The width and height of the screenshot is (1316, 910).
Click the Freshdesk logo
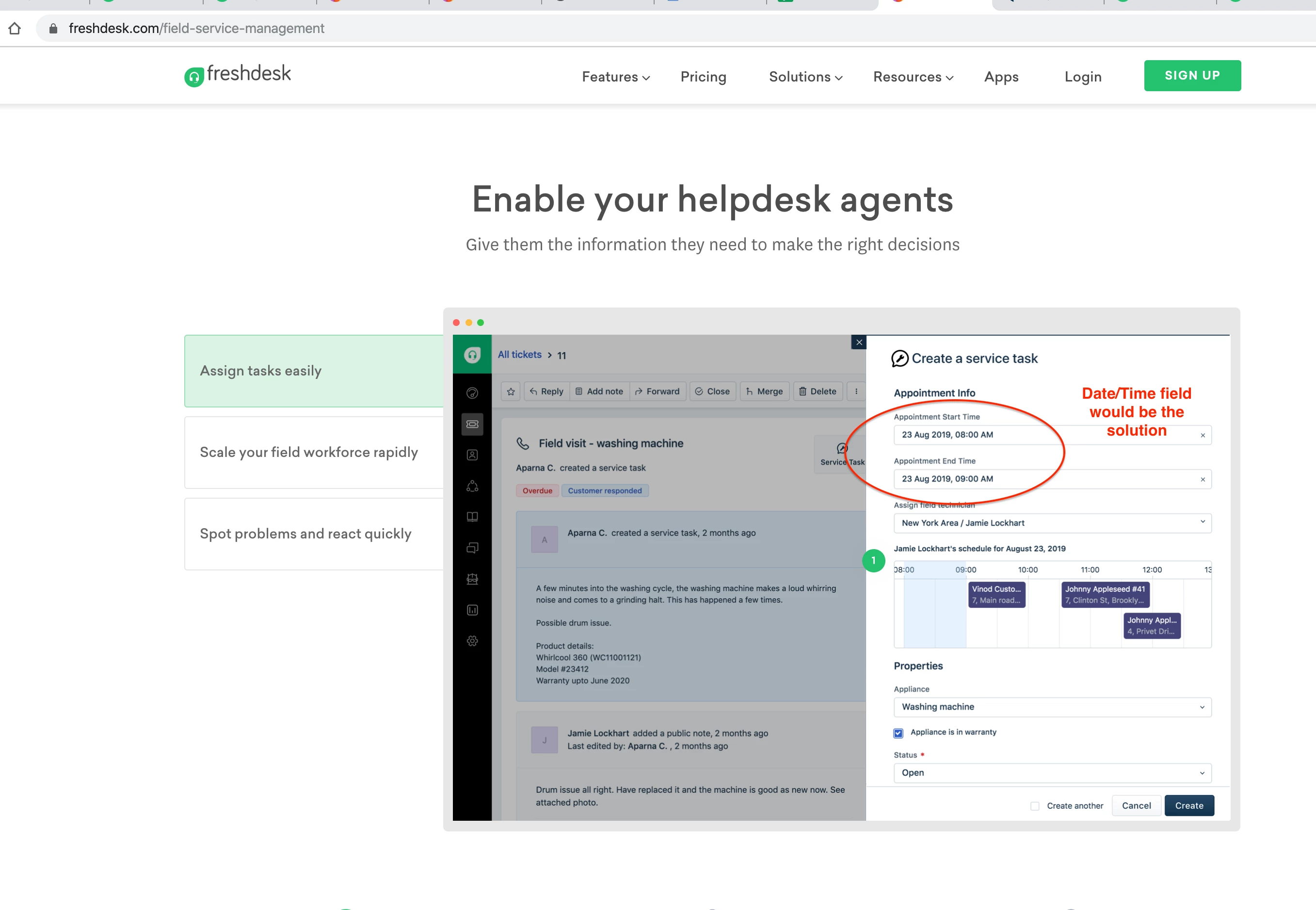point(237,75)
